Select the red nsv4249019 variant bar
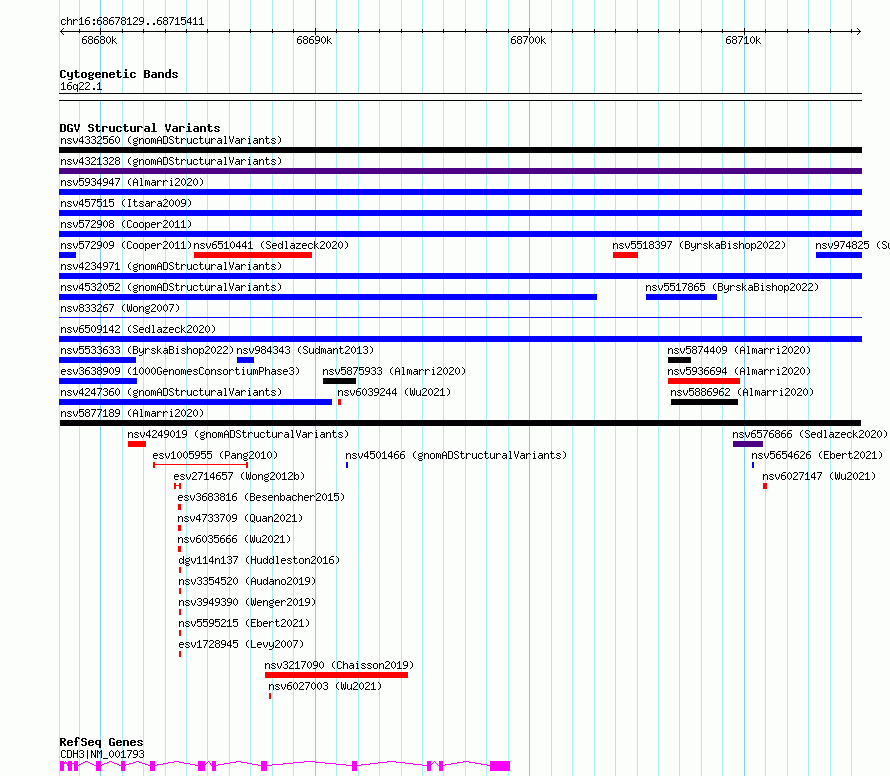Viewport: 890px width, 776px height. click(x=137, y=444)
